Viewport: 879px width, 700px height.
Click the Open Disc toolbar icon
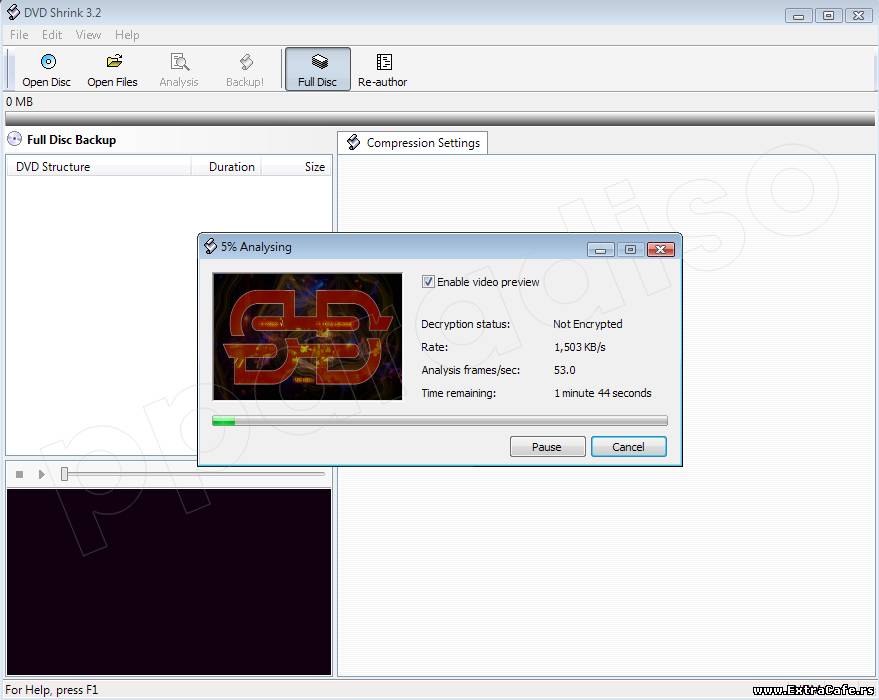click(48, 62)
